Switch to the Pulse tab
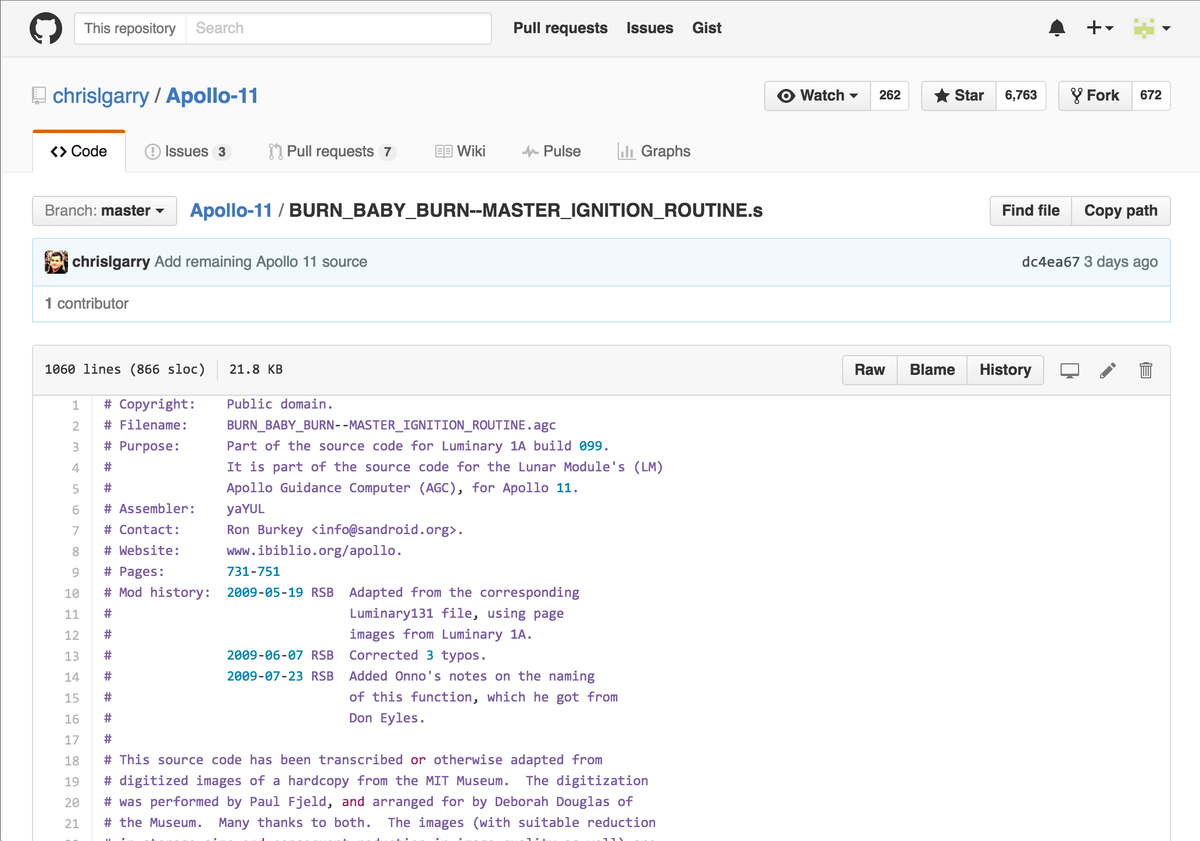1200x841 pixels. point(551,151)
